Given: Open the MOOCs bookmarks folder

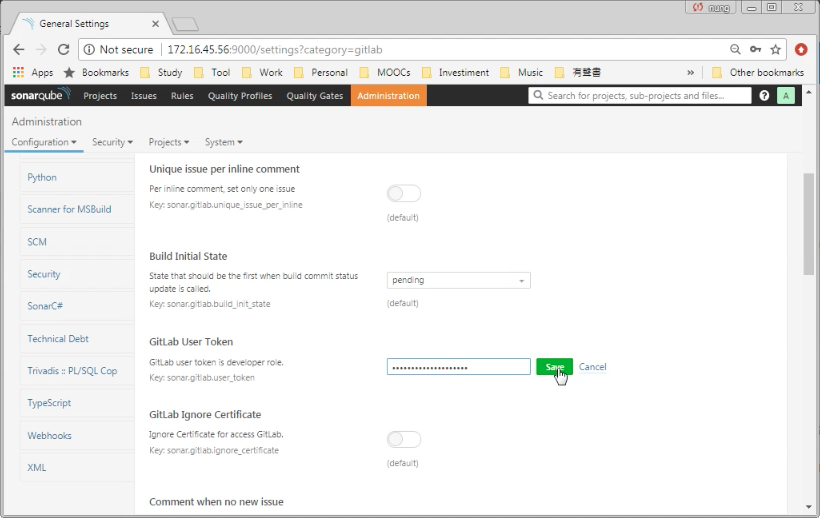Looking at the screenshot, I should (385, 72).
